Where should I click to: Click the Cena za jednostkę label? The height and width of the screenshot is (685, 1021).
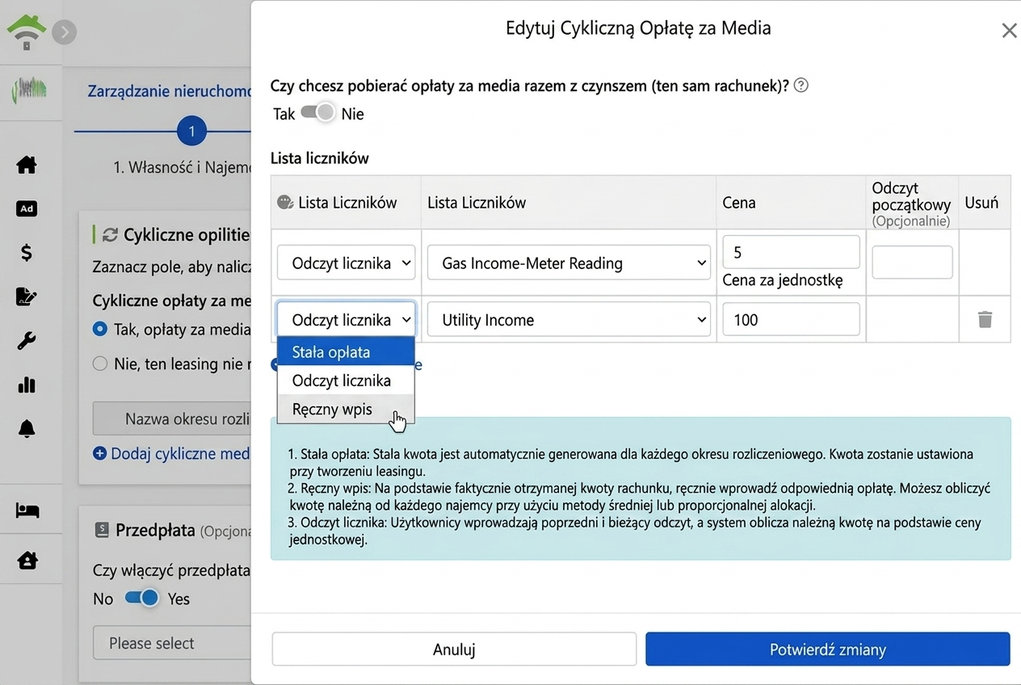click(782, 280)
